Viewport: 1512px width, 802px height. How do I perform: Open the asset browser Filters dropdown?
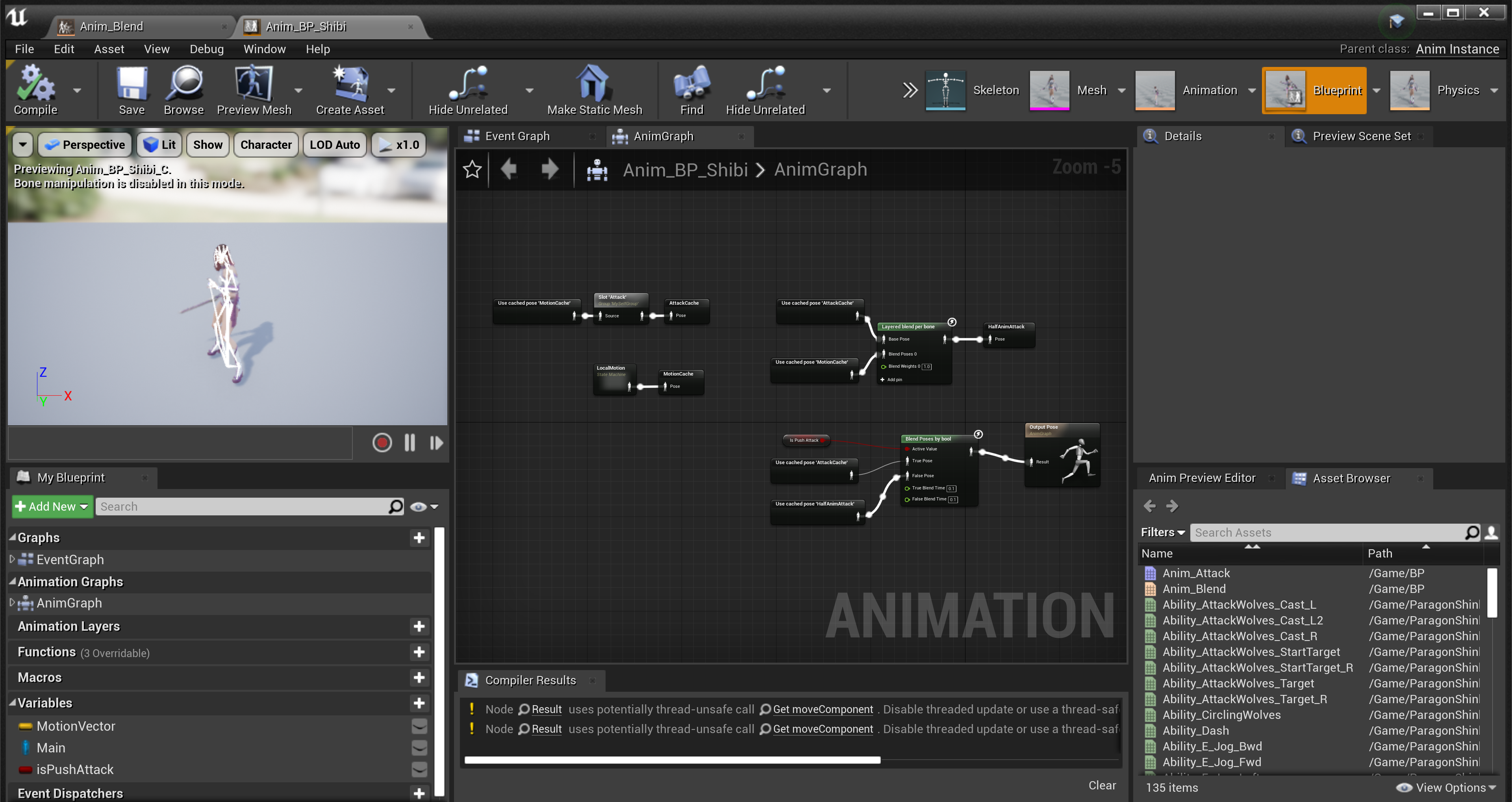tap(1162, 533)
